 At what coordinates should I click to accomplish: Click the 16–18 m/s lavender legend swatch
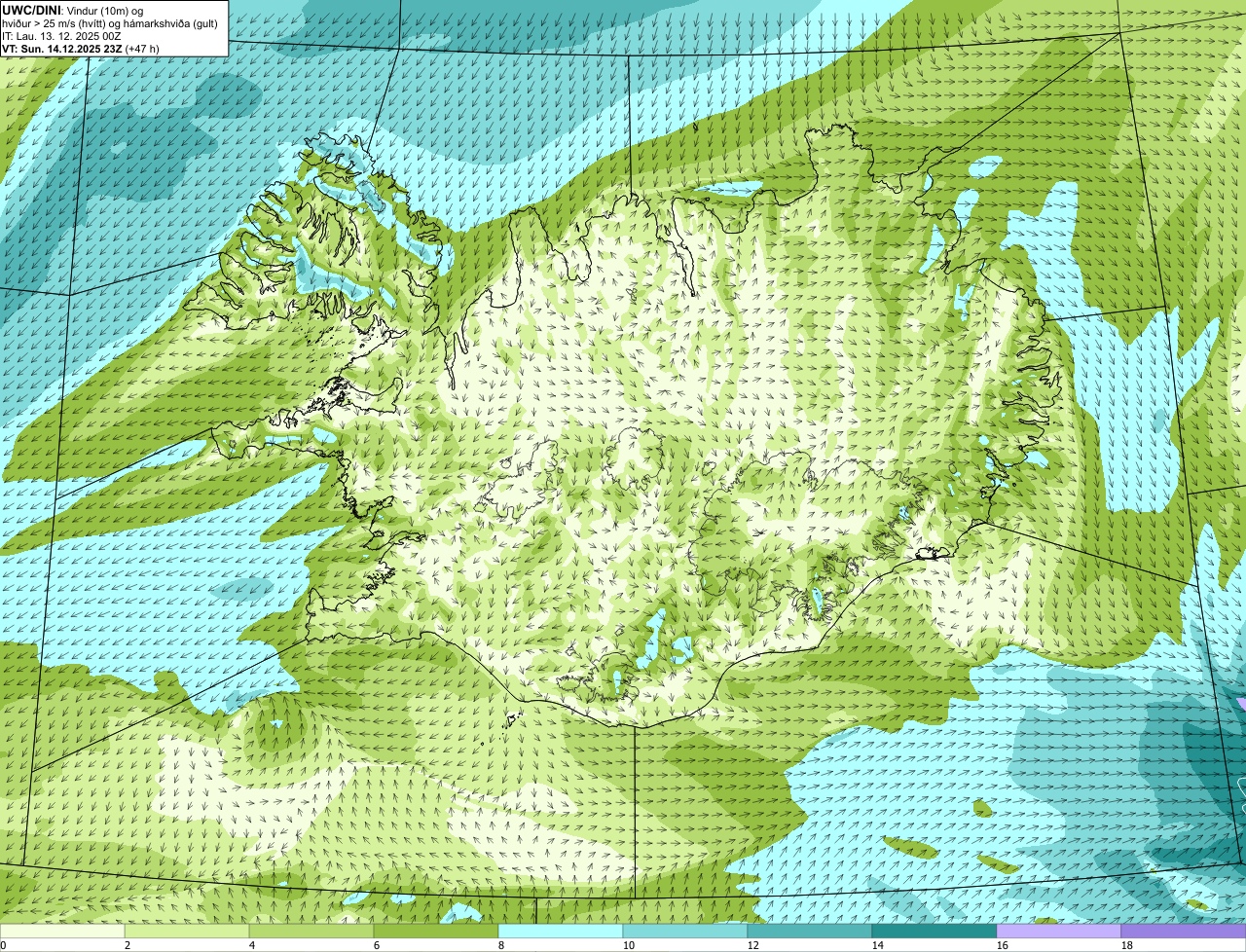1059,932
